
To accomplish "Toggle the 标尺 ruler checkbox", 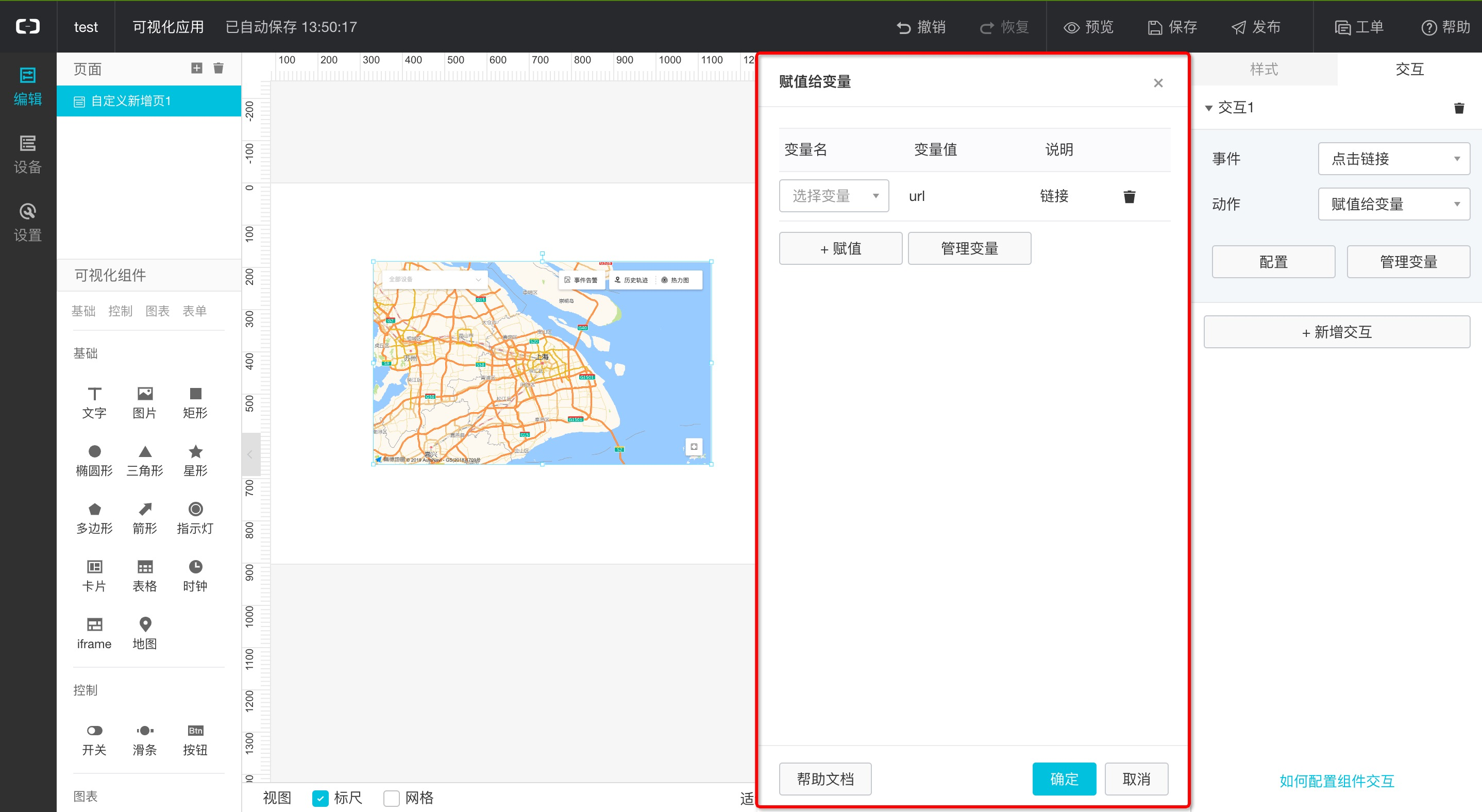I will click(321, 798).
